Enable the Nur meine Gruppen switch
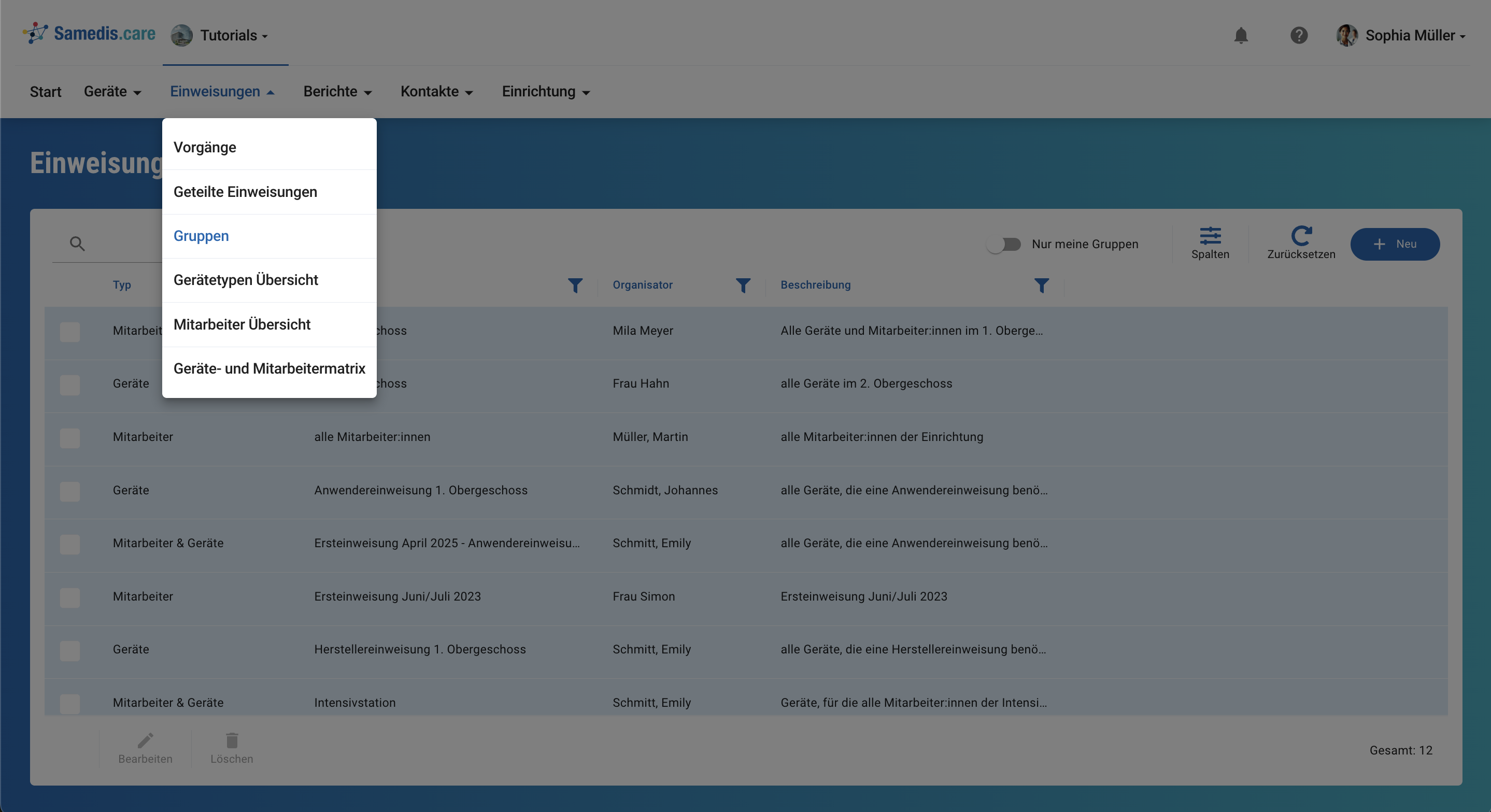The width and height of the screenshot is (1491, 812). click(1005, 244)
